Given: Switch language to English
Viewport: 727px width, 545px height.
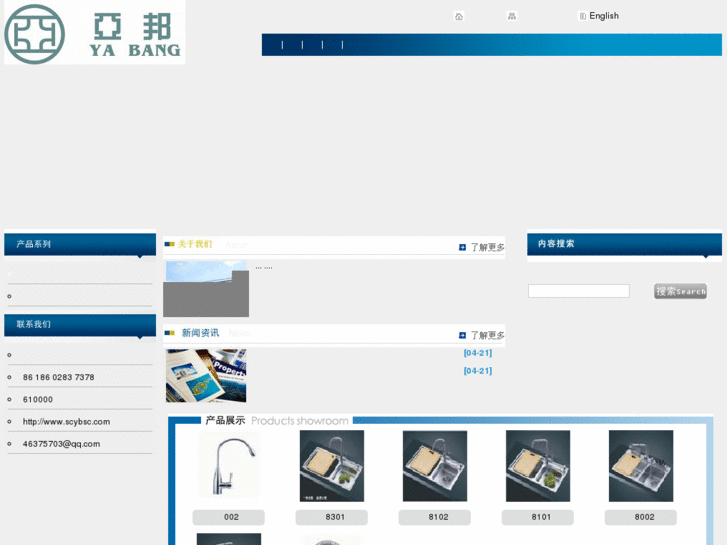Looking at the screenshot, I should [x=604, y=16].
